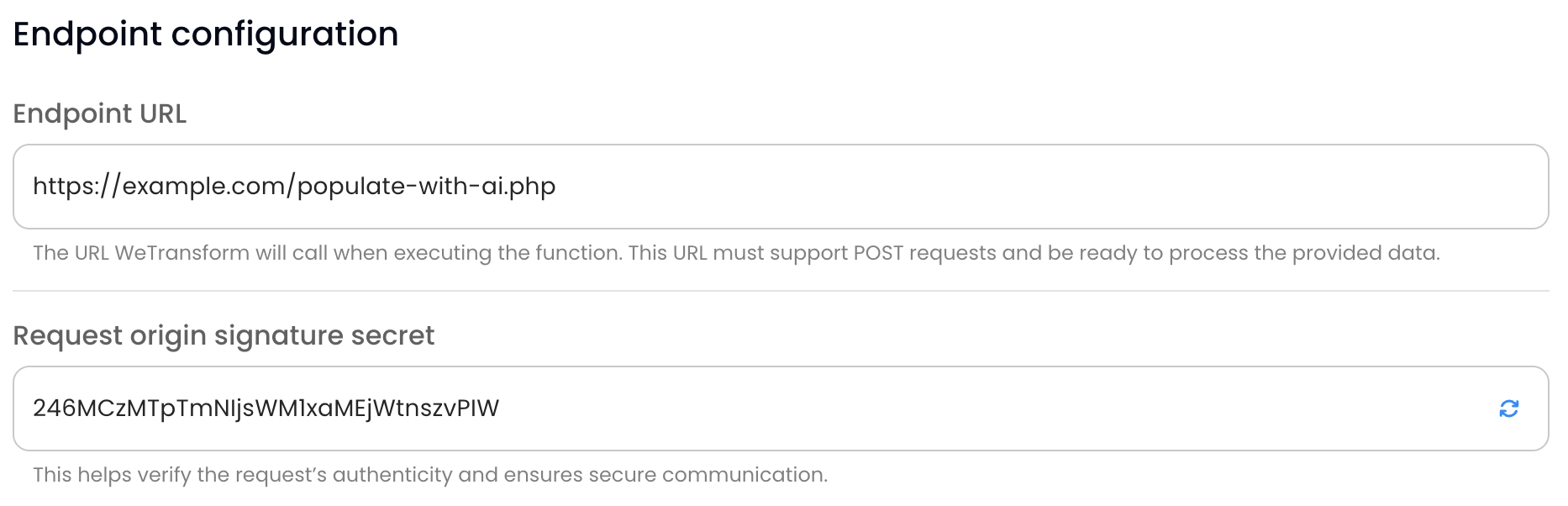
Task: Select the secret value 246MCzMTpTmNIjsWM1xaMEjWtnszvPIW
Action: click(265, 407)
